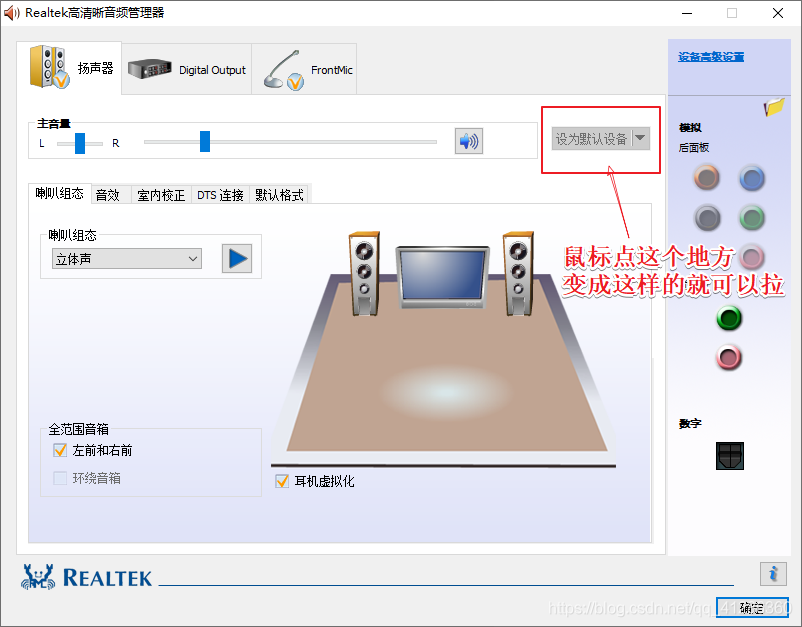Click the 确定 OK button
This screenshot has height=627, width=802.
click(751, 608)
